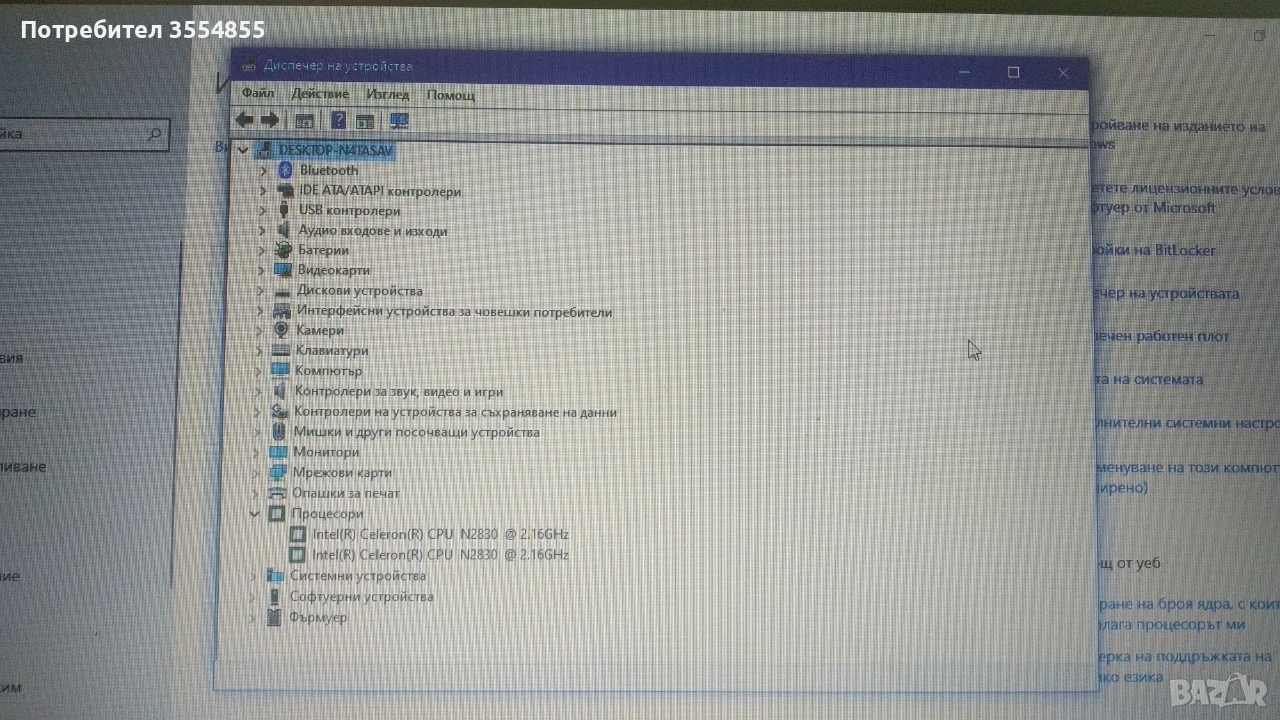Click the mouse icon for Мишки и други посочващи устройства

[x=280, y=432]
